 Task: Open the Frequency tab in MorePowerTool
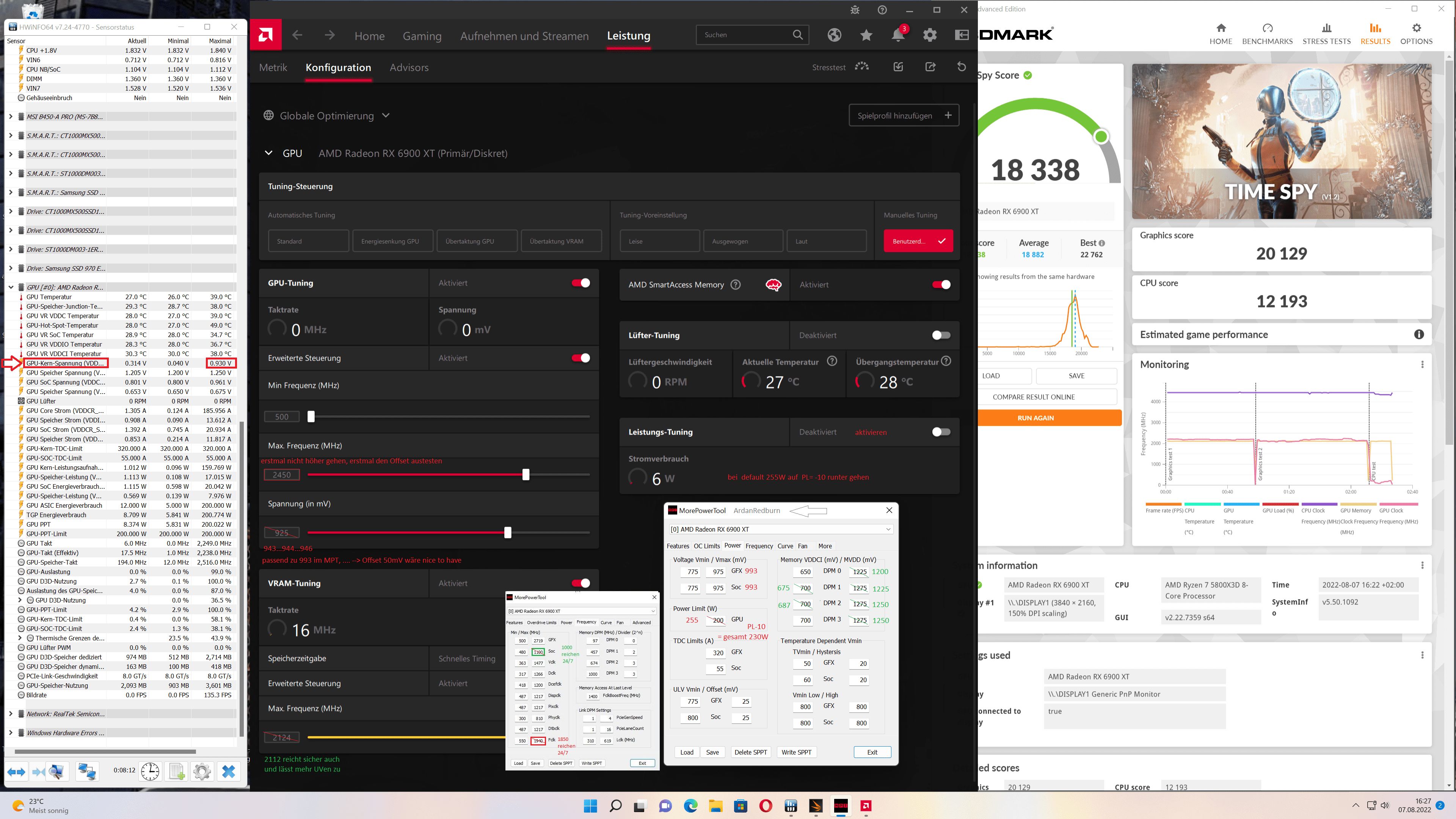(758, 546)
